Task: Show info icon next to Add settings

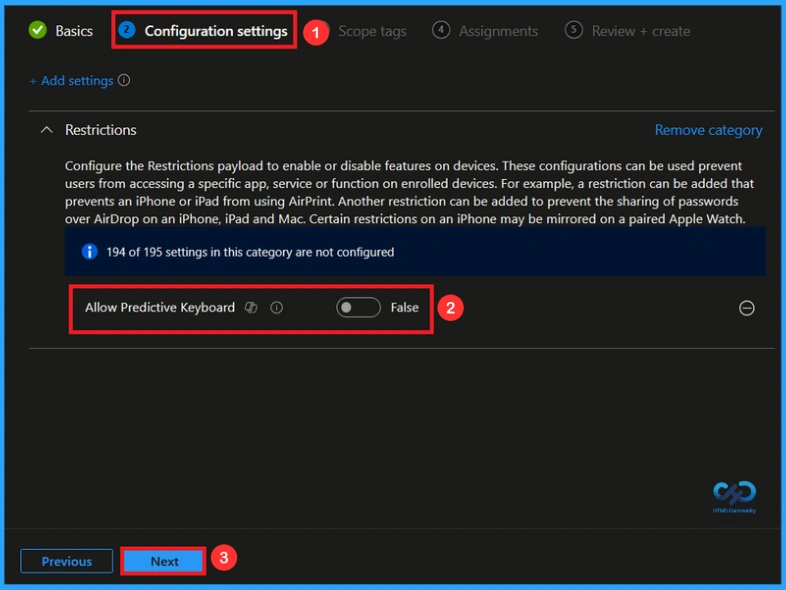Action: click(124, 80)
